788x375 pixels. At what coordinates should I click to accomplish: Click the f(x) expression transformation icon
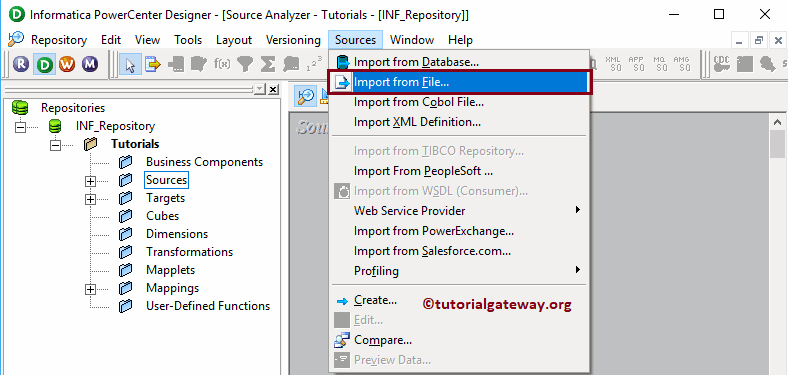point(222,64)
